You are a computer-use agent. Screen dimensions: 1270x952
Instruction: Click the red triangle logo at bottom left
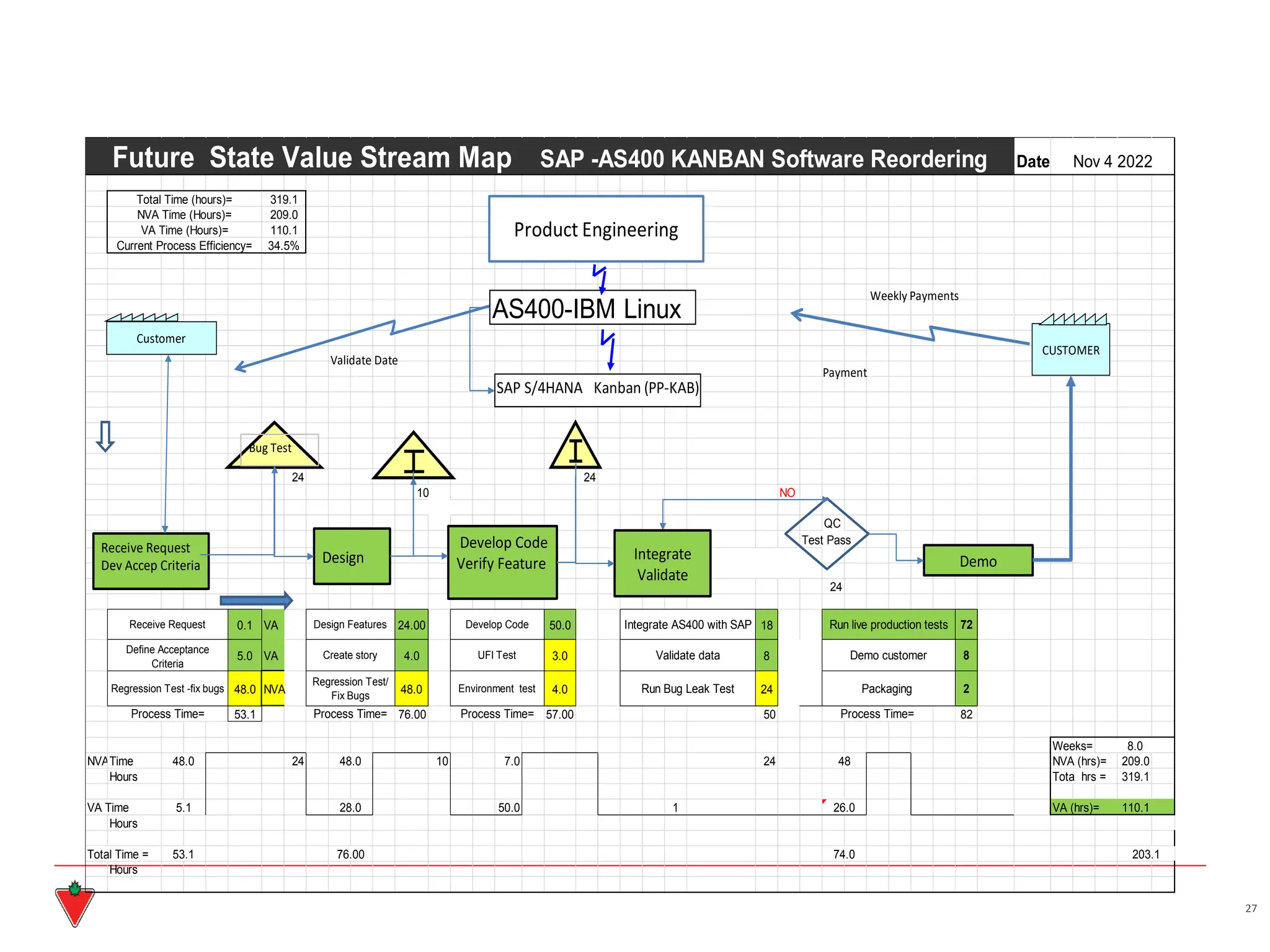[74, 905]
